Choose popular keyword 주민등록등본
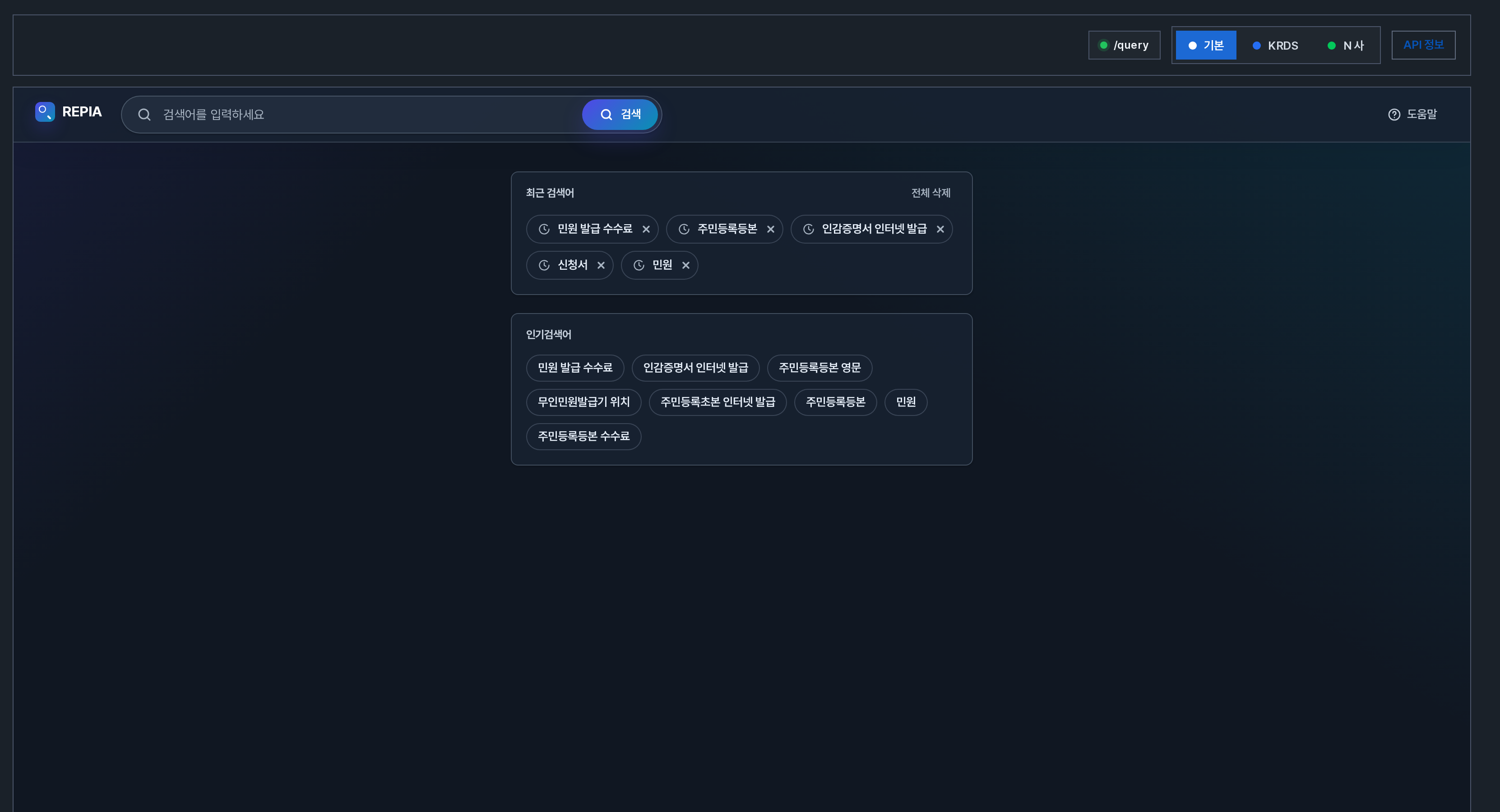The height and width of the screenshot is (812, 1500). point(835,402)
